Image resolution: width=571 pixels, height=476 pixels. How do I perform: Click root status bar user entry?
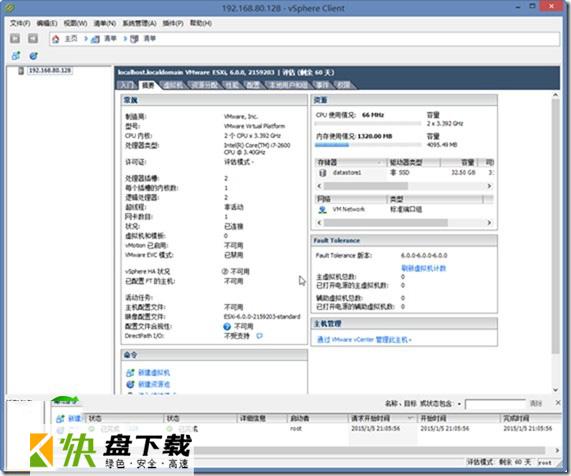point(545,463)
